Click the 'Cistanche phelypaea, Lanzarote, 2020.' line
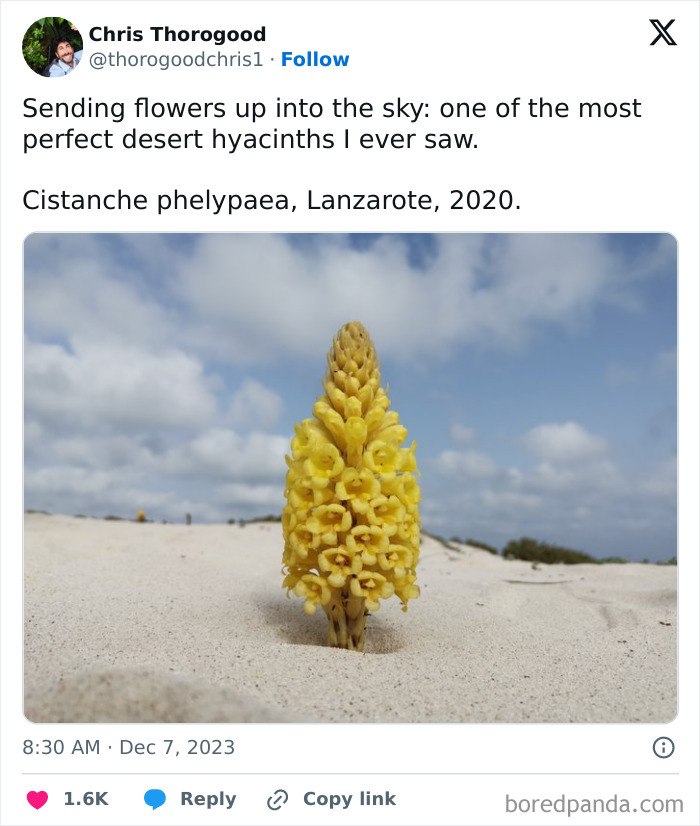This screenshot has width=700, height=826. [x=271, y=200]
